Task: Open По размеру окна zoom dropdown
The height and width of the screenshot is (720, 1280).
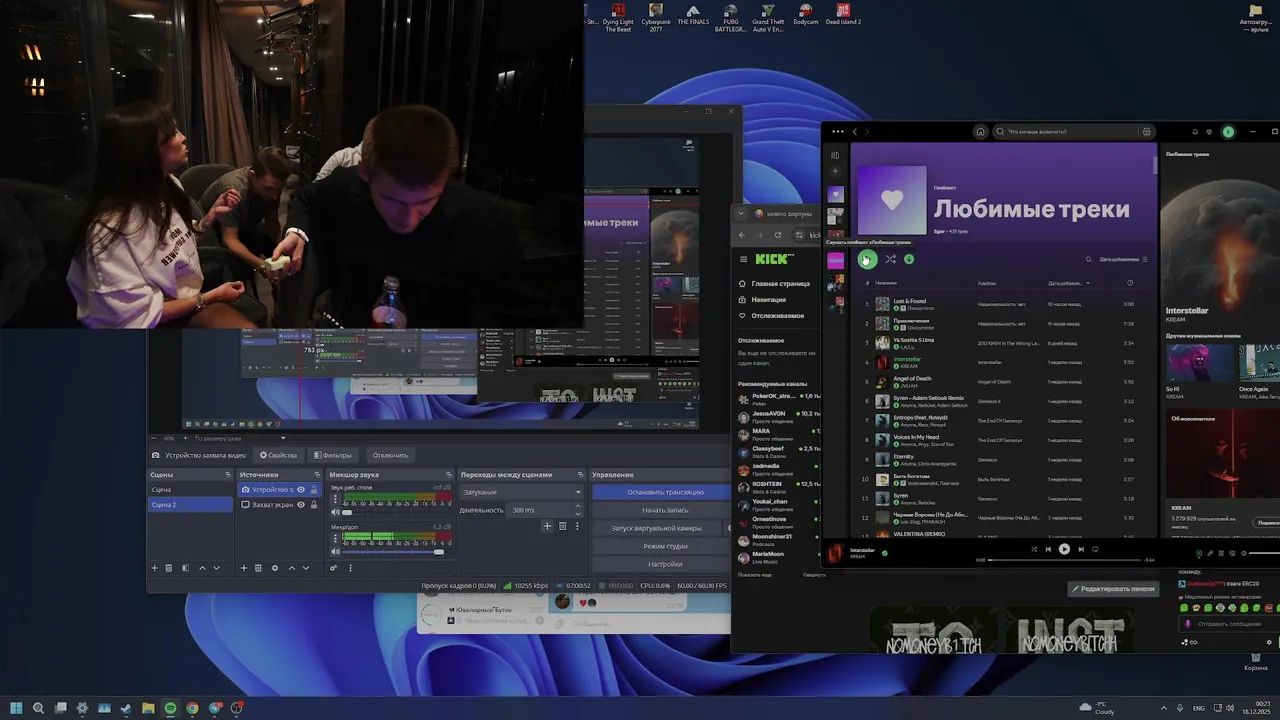Action: point(239,438)
